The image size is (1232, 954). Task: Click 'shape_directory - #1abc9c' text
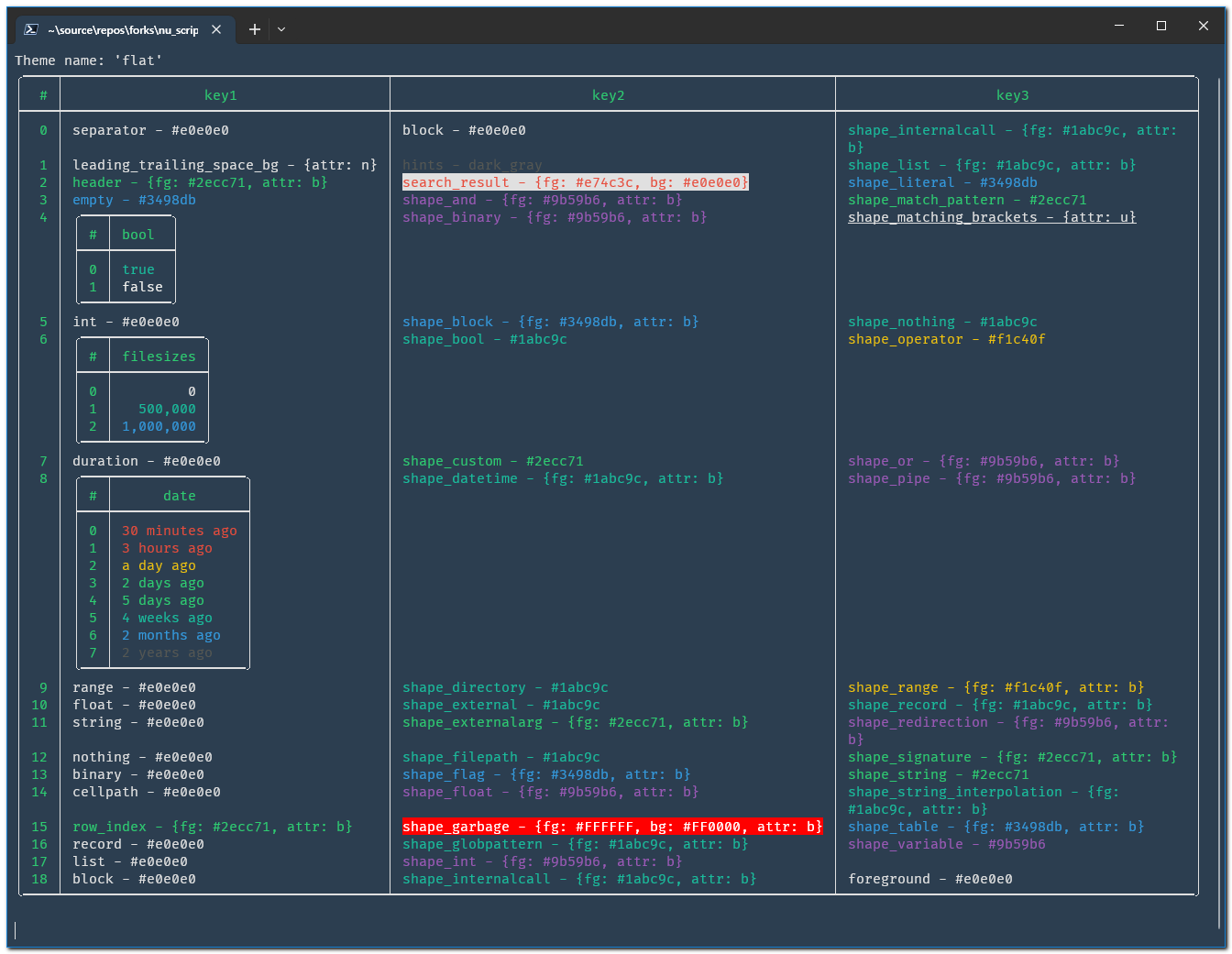pos(506,687)
